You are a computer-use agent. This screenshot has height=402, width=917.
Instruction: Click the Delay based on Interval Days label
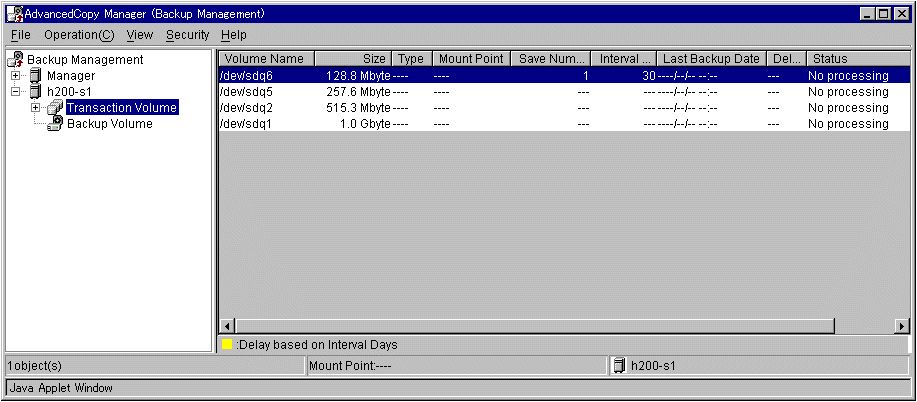point(317,345)
